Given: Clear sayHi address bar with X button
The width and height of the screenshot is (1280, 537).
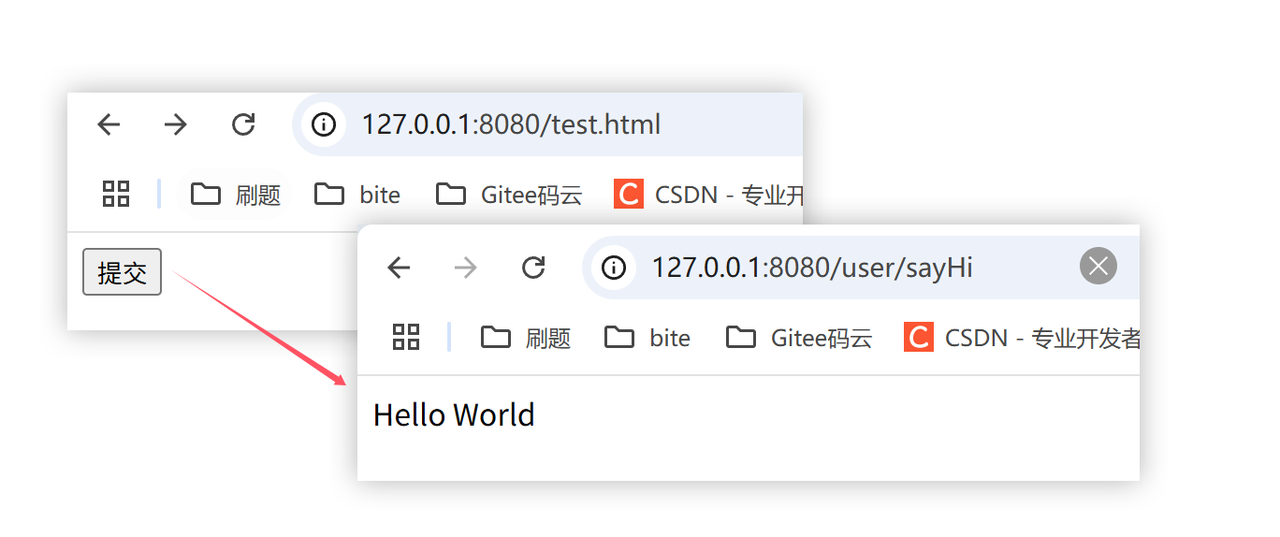Looking at the screenshot, I should (1098, 266).
